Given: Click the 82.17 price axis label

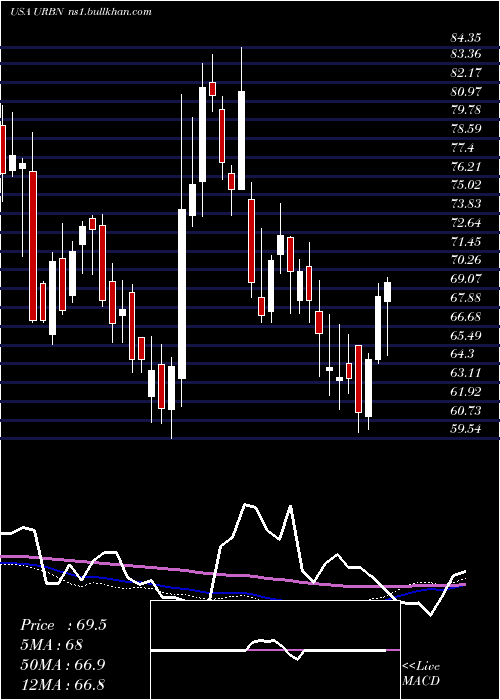Looking at the screenshot, I should pos(466,73).
